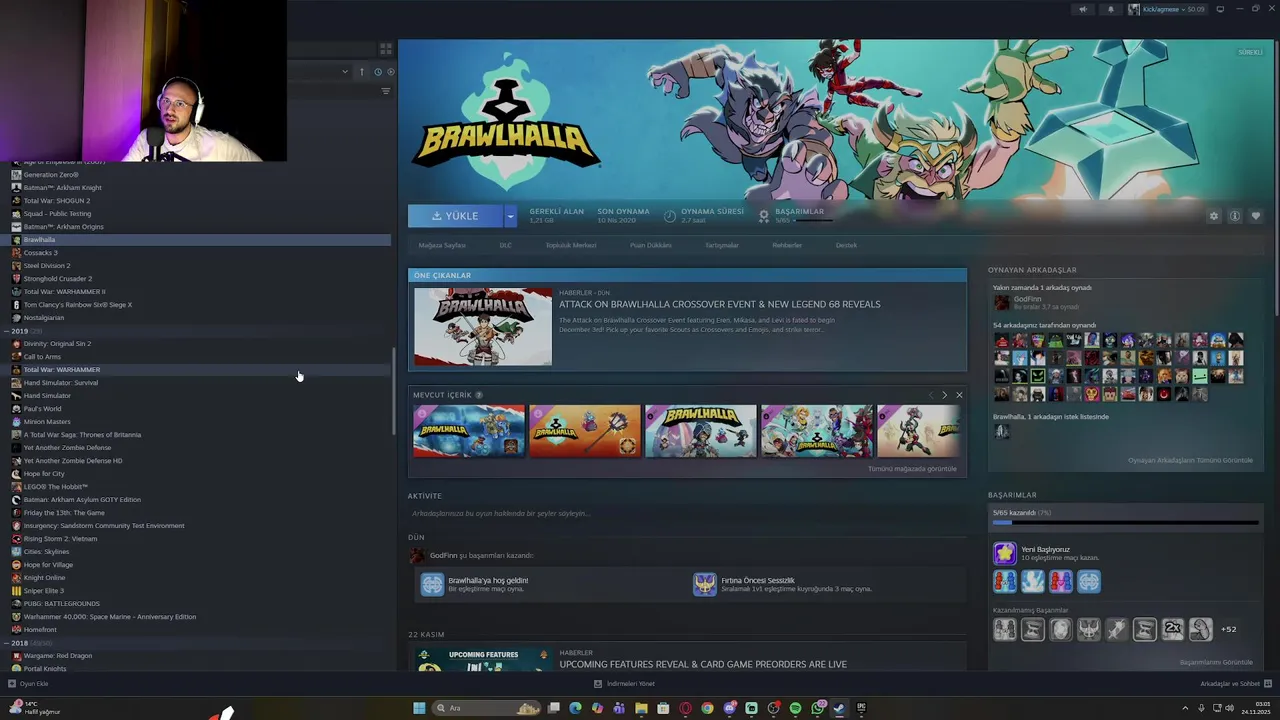Open the Attack on Brawlhalla Crossover headline

pyautogui.click(x=720, y=304)
